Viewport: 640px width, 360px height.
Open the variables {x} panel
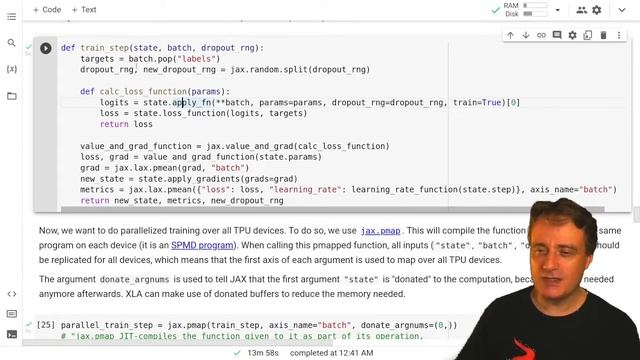click(x=11, y=69)
